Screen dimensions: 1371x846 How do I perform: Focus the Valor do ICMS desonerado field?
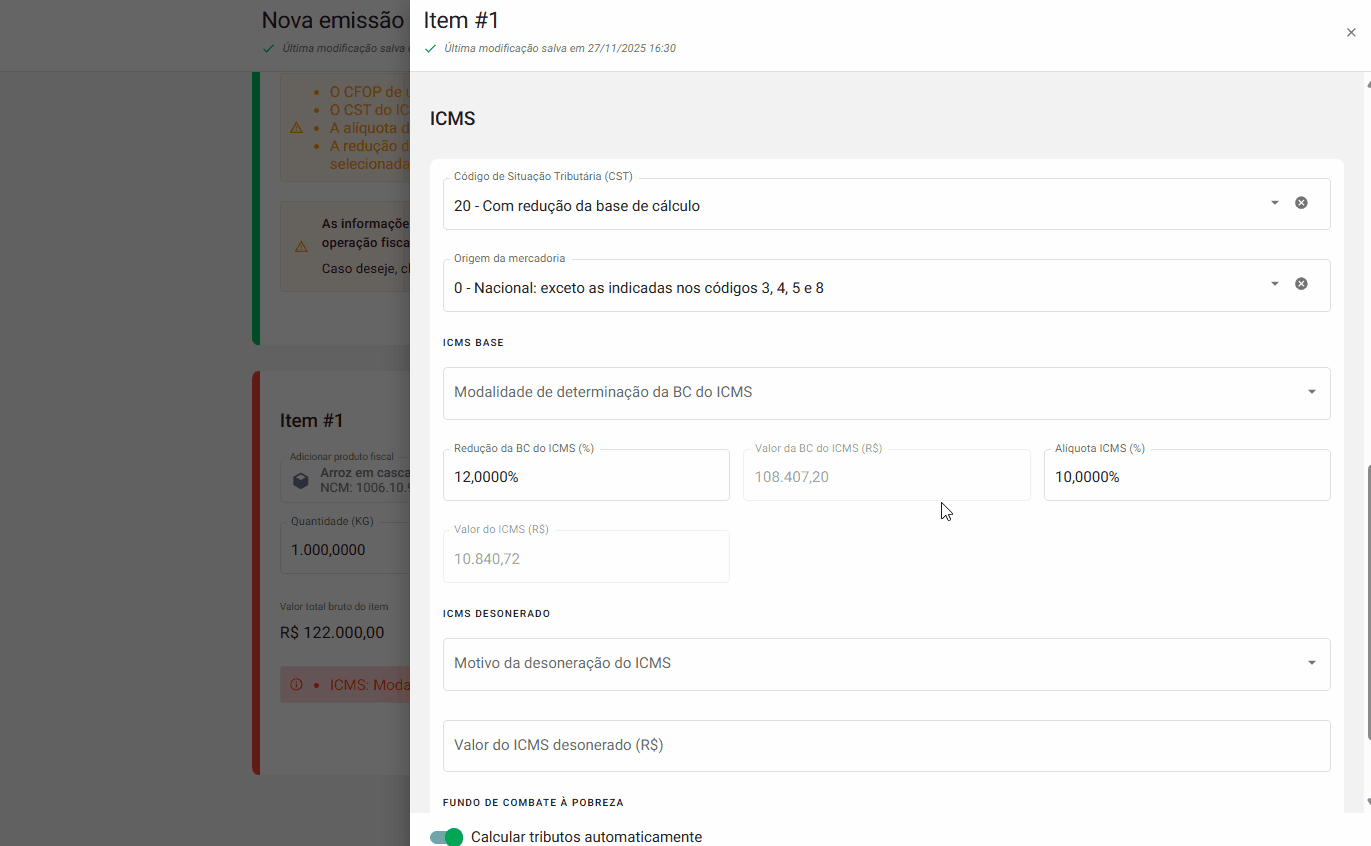(x=886, y=745)
